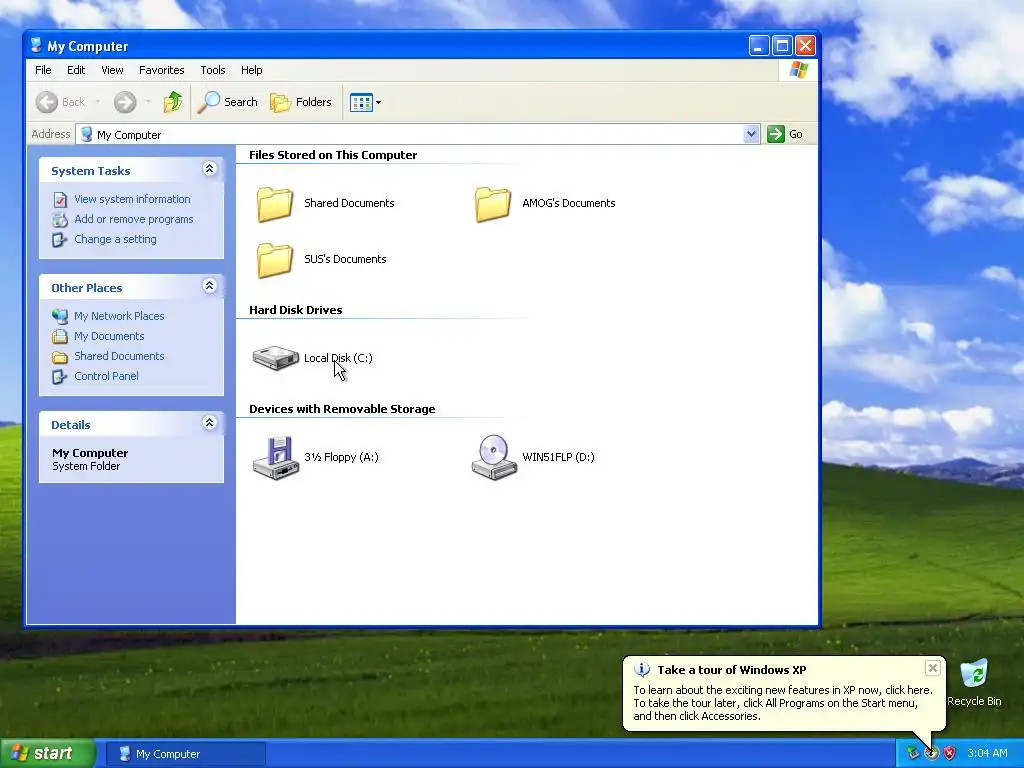Screen dimensions: 1024x768
Task: Click the Address bar field
Action: 418,135
